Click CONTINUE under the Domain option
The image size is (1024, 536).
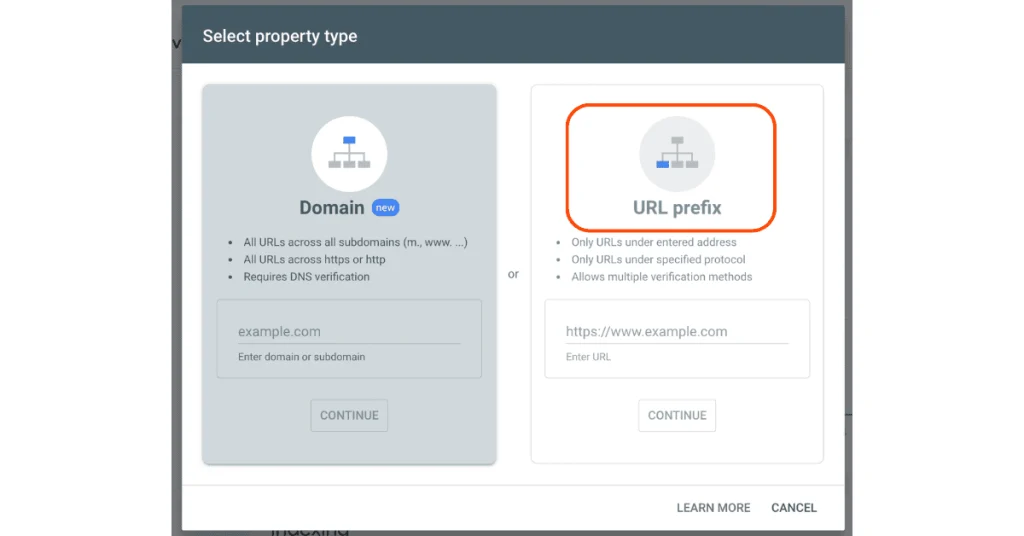pyautogui.click(x=349, y=415)
